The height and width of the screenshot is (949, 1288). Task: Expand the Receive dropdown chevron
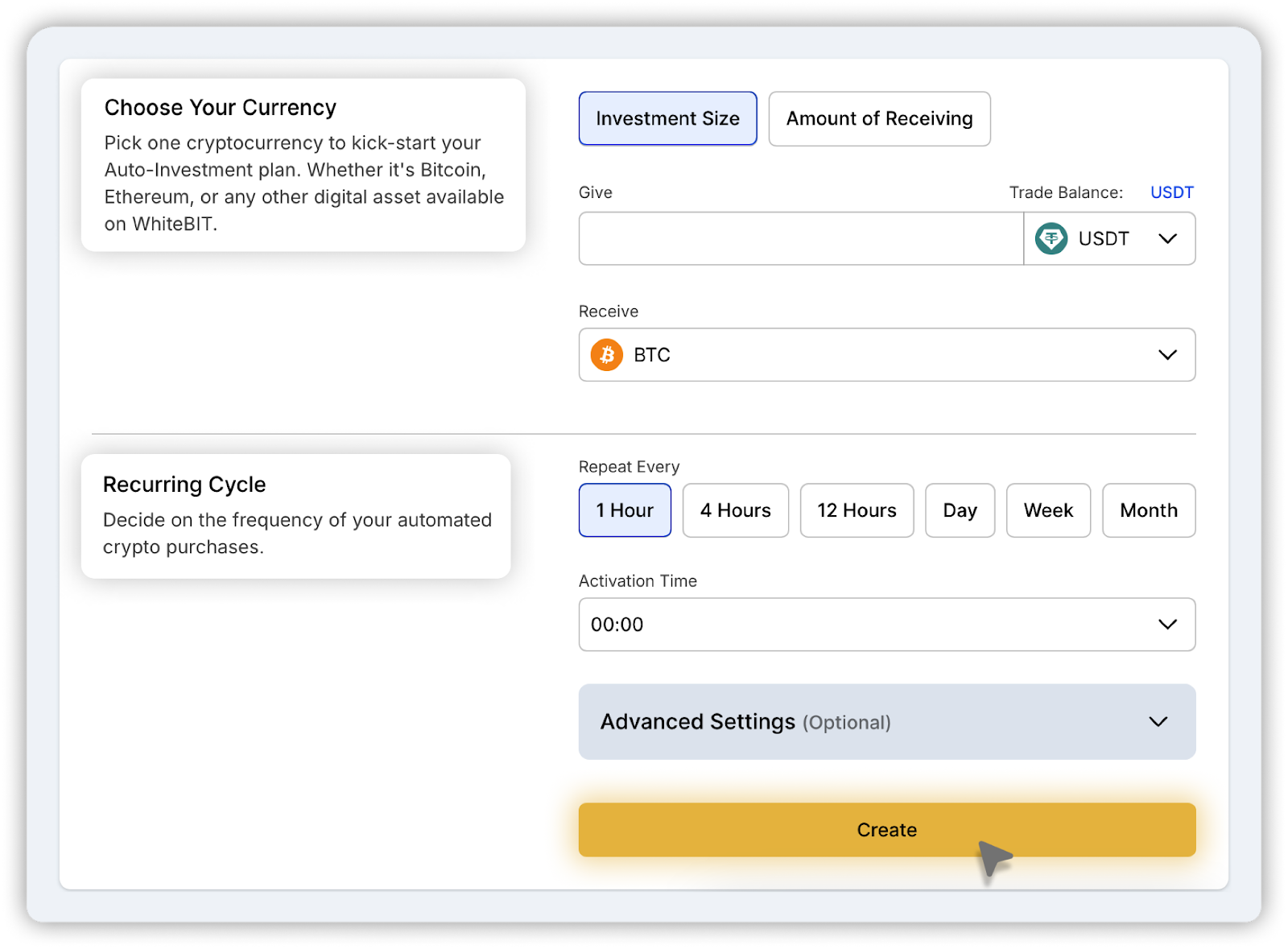tap(1167, 355)
